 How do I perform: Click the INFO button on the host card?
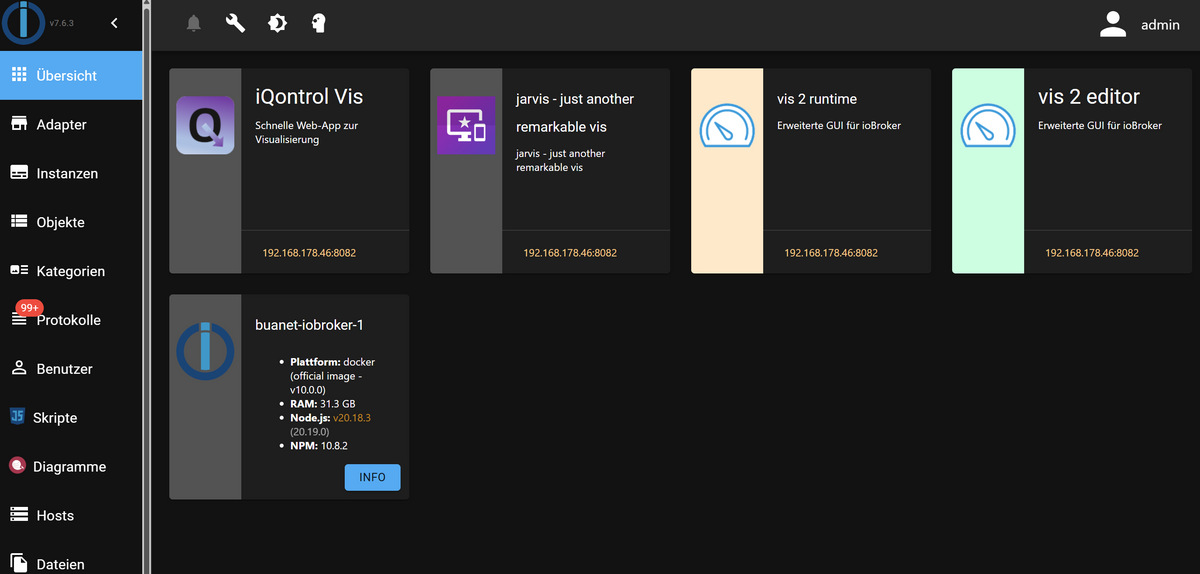372,477
